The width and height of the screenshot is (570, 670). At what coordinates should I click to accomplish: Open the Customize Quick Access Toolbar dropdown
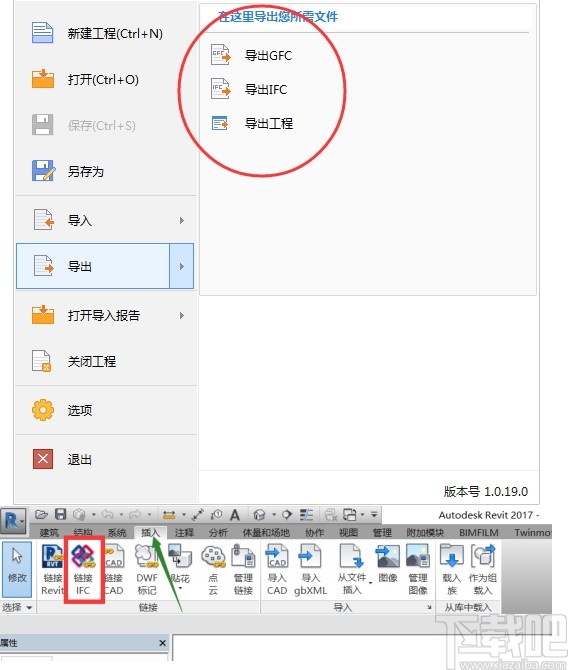click(x=374, y=515)
